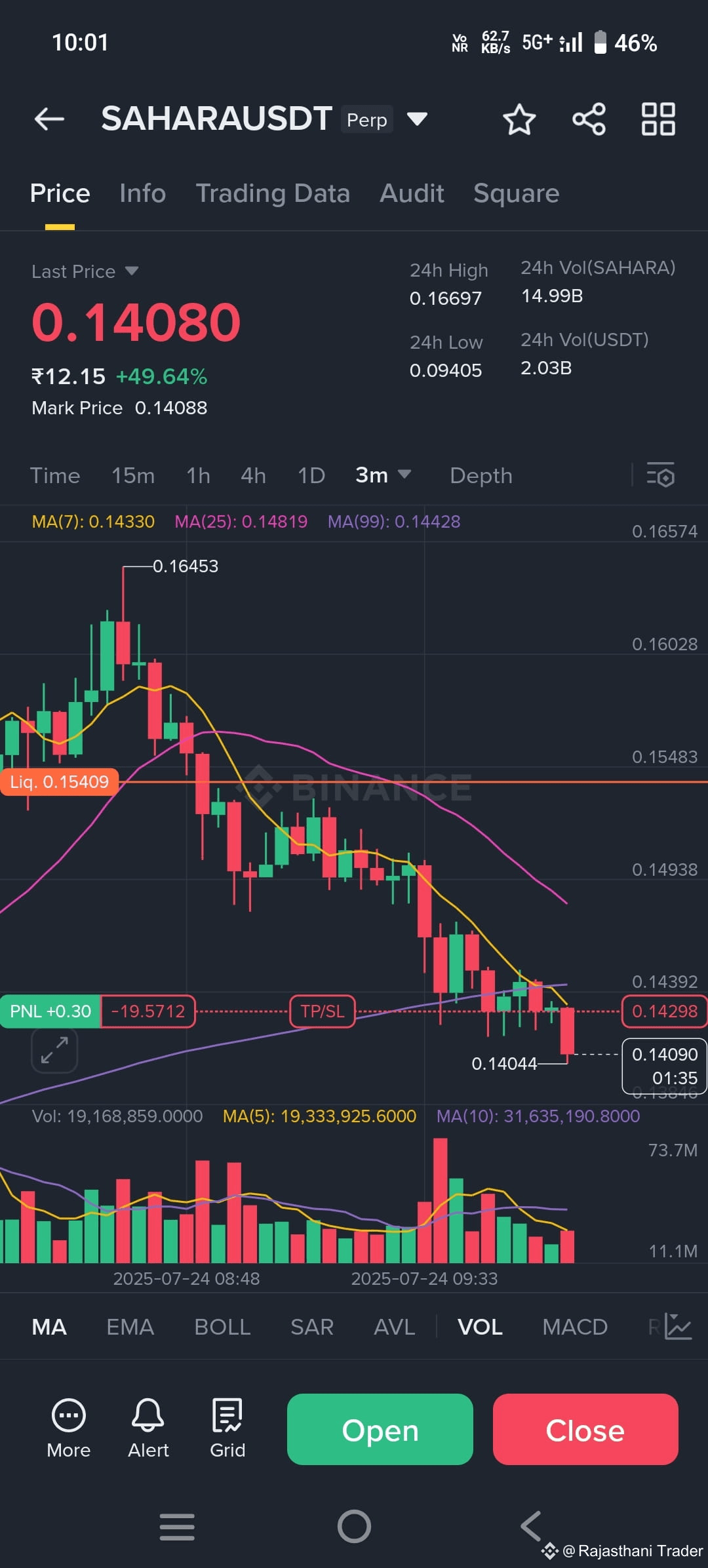
Task: Tap the large 0.14080 last price
Action: point(136,322)
